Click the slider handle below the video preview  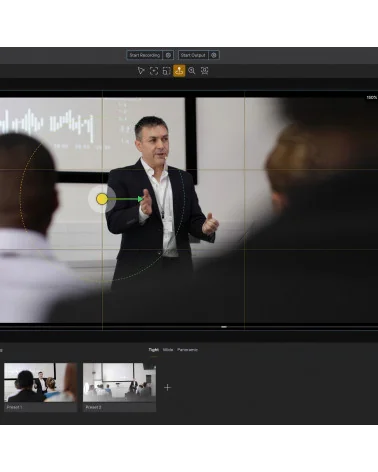point(224,327)
